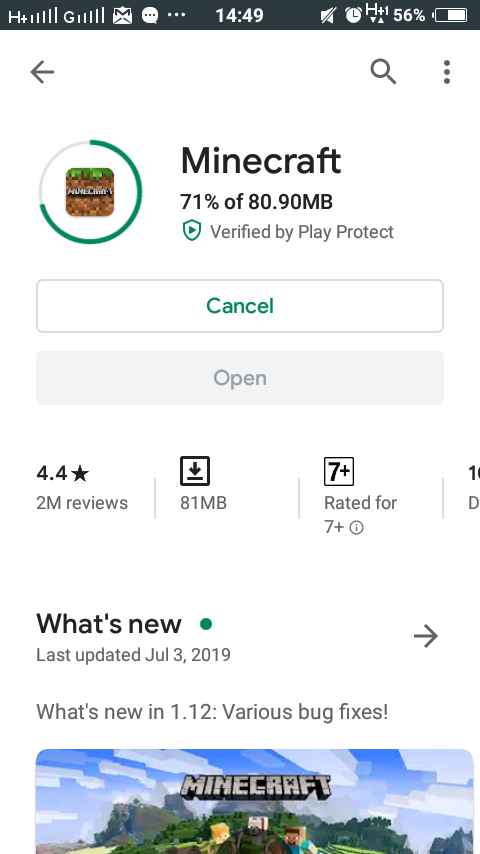
Task: Open the Minecraft screenshot thumbnail
Action: point(254,801)
